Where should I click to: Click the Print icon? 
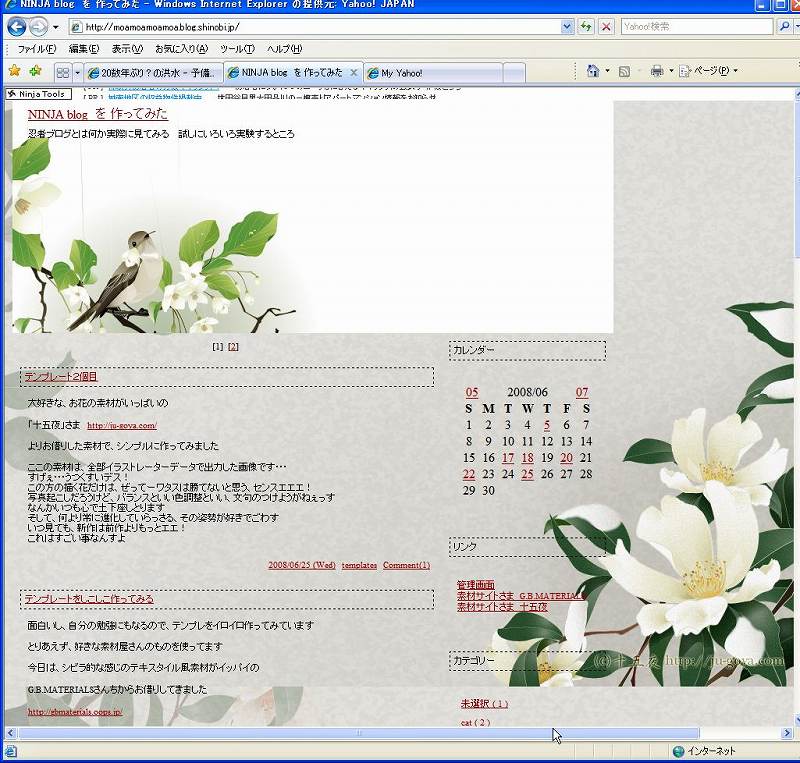pos(657,71)
